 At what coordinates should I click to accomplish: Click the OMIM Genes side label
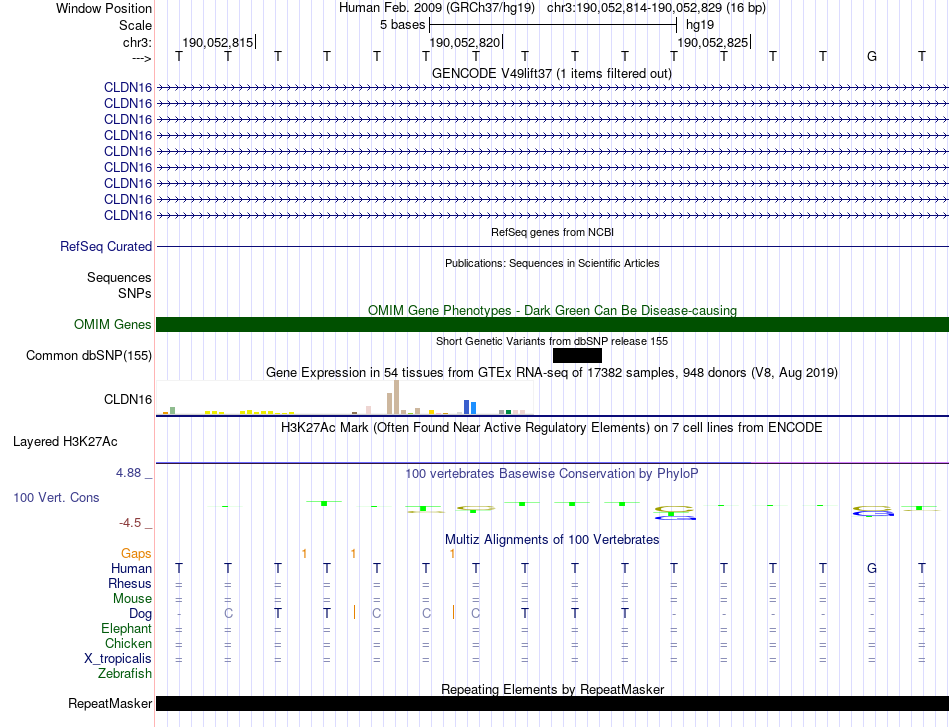(113, 325)
